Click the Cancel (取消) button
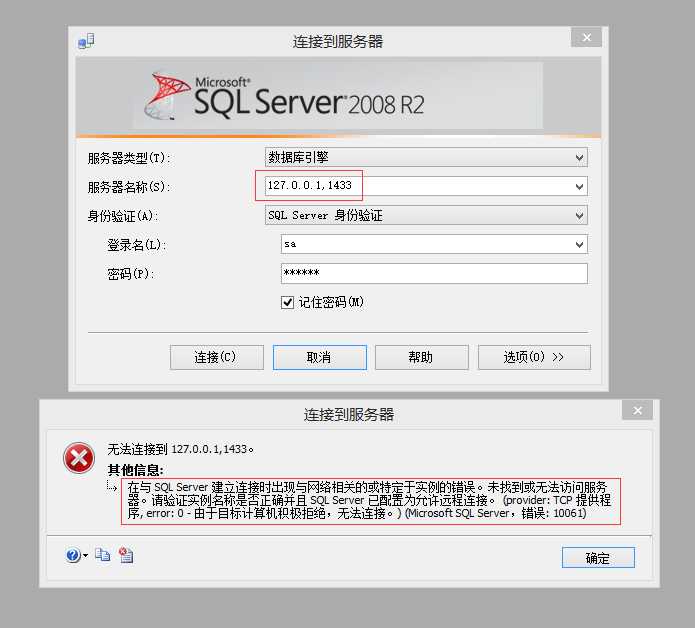 point(320,357)
